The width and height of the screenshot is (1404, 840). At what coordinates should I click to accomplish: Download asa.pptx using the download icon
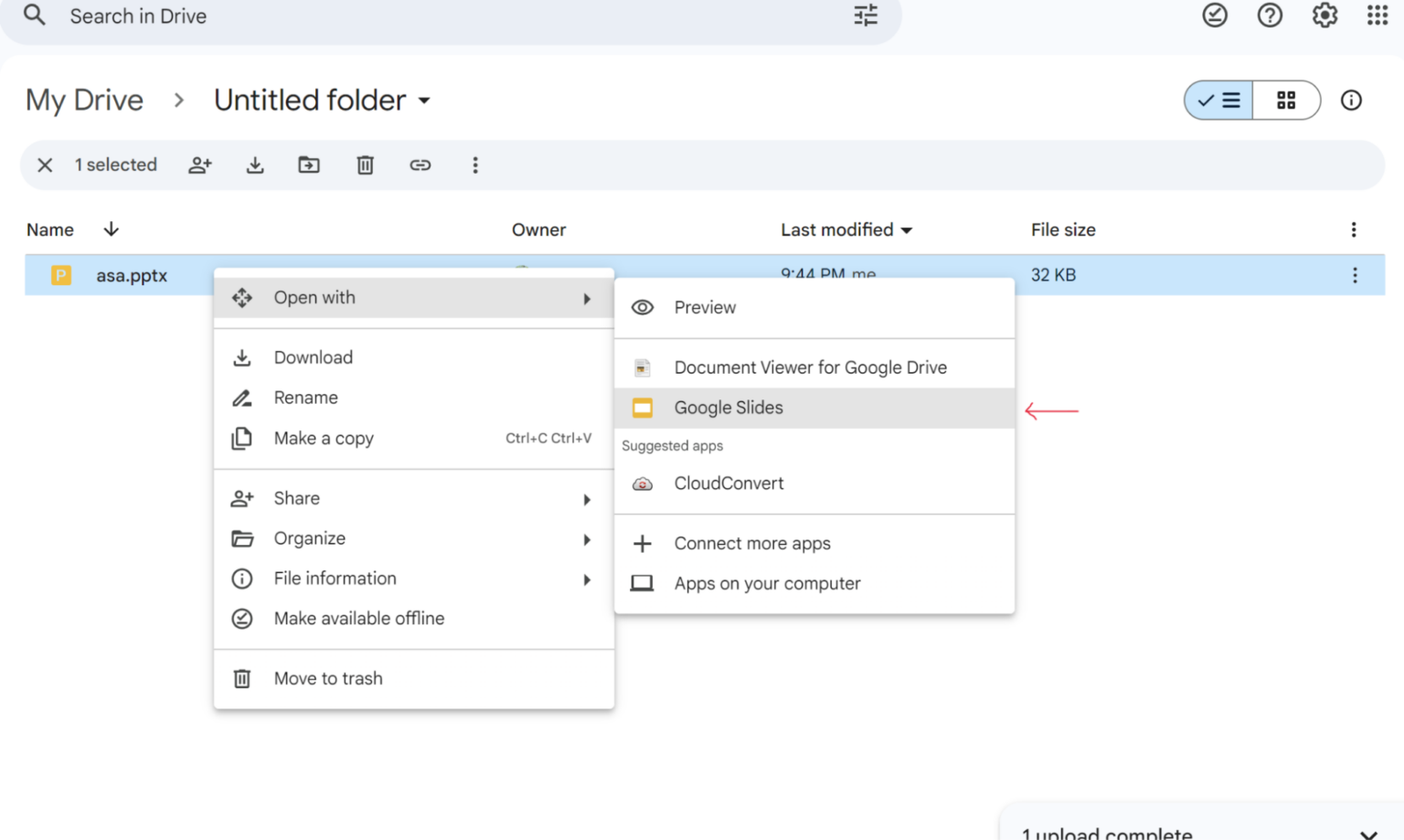click(x=254, y=165)
